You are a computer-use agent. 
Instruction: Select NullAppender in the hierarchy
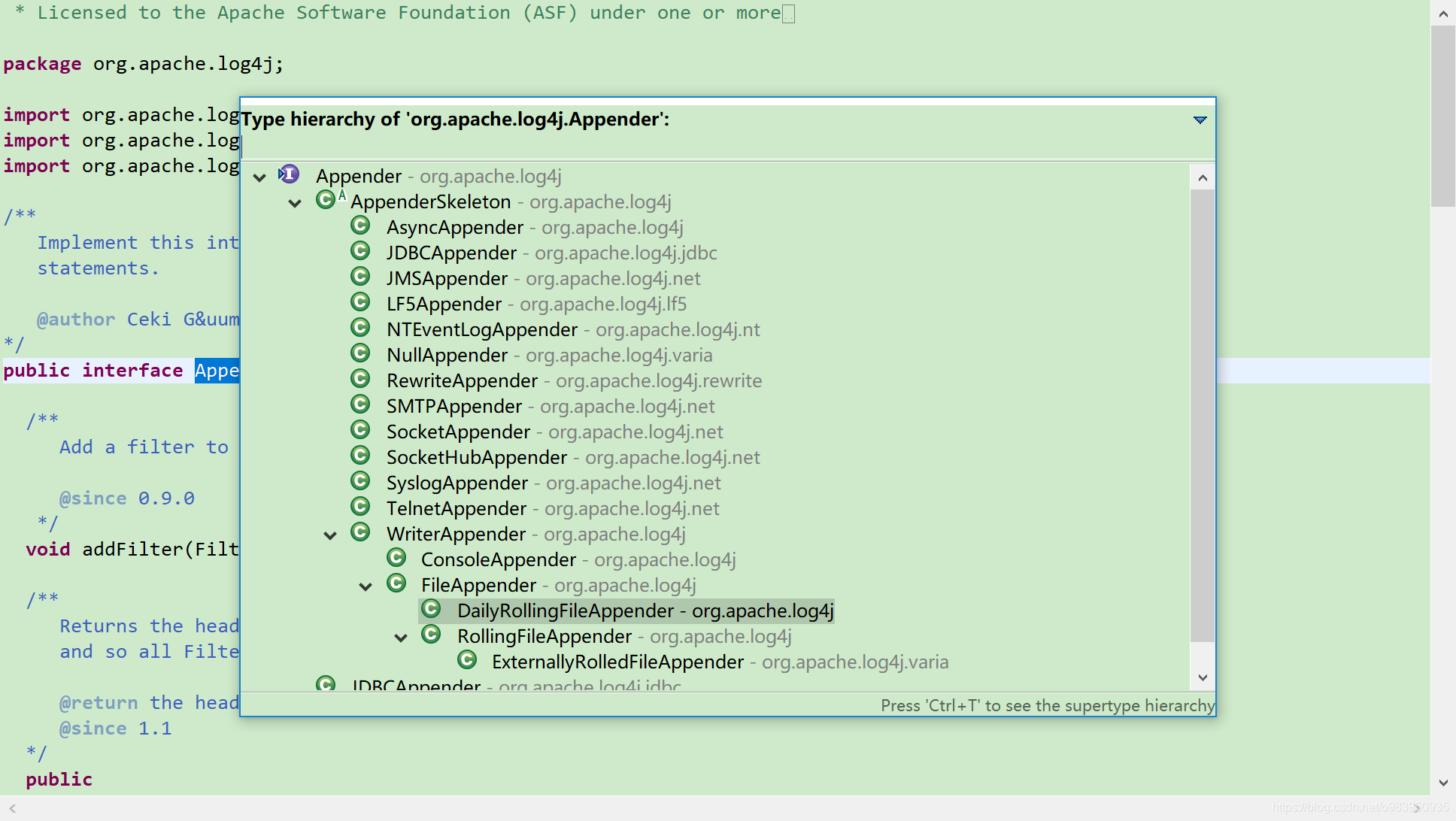[550, 355]
